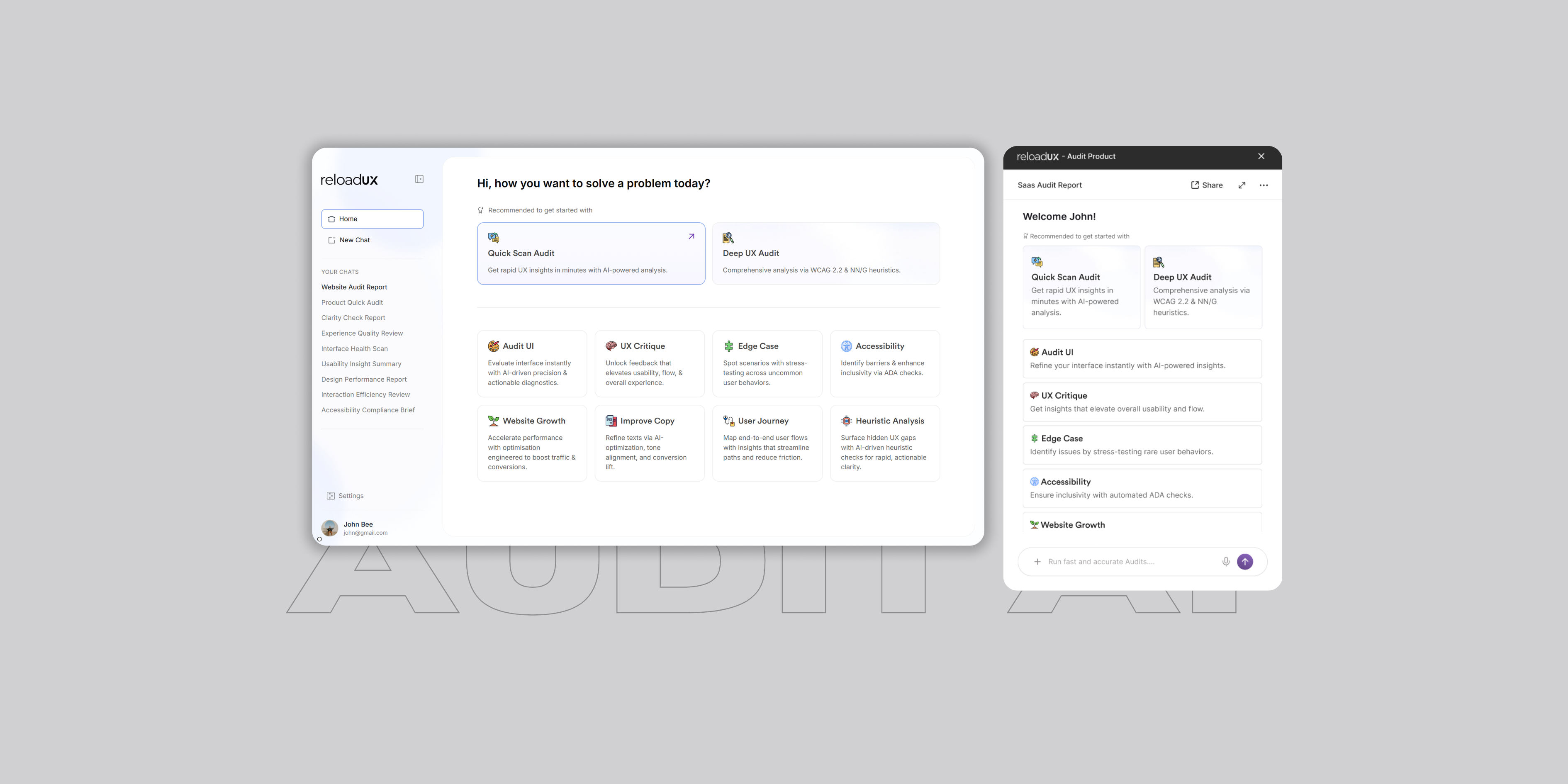Click the Improve Copy document icon
1568x784 pixels.
pyautogui.click(x=611, y=421)
